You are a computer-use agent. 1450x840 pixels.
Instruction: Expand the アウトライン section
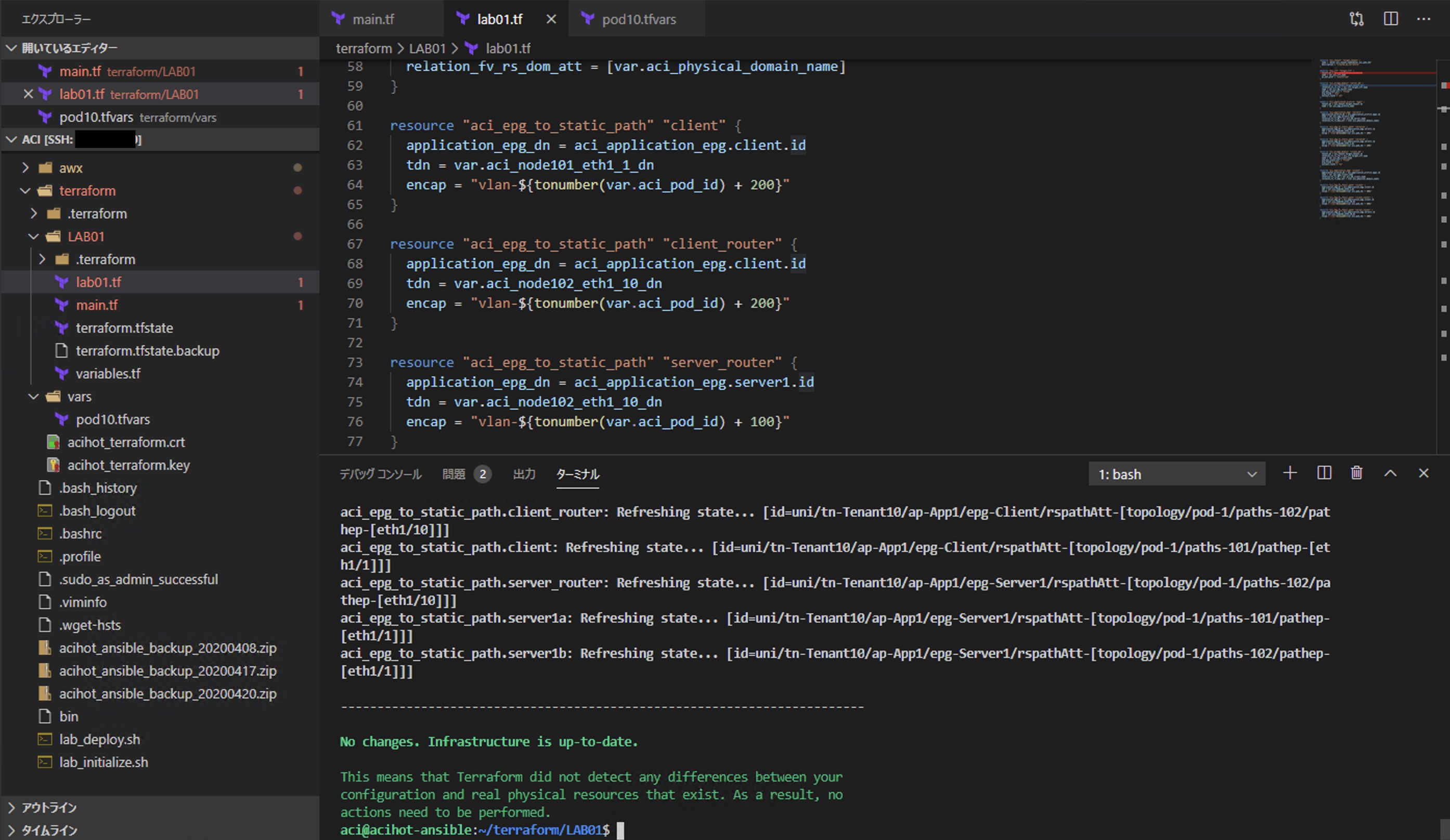click(49, 807)
